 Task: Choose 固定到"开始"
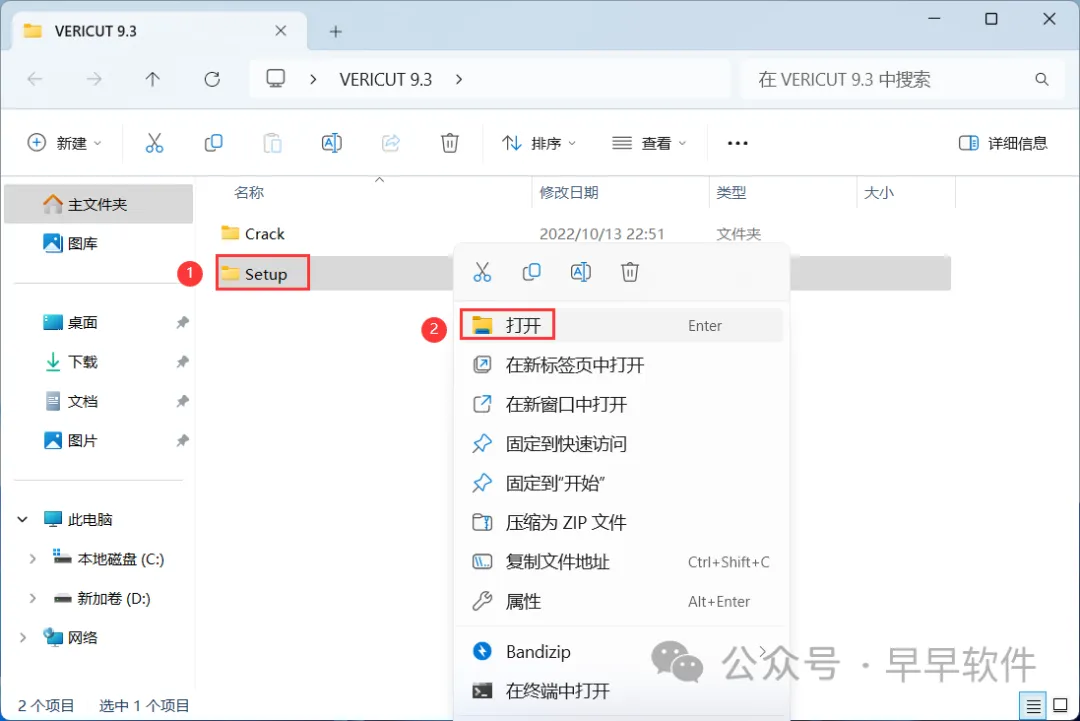[x=621, y=483]
